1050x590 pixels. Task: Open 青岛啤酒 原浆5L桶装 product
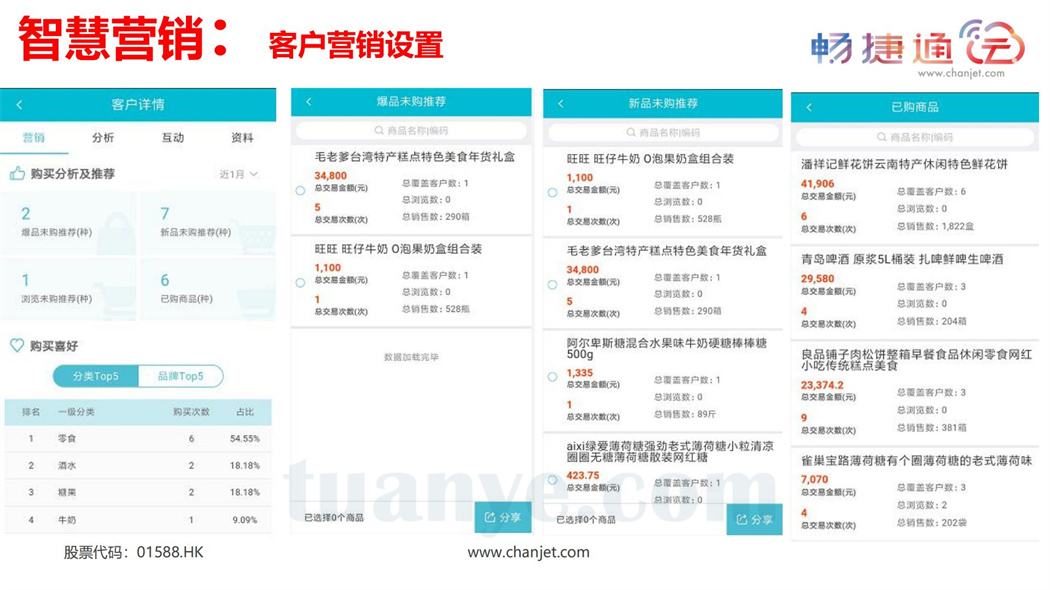pyautogui.click(x=915, y=292)
